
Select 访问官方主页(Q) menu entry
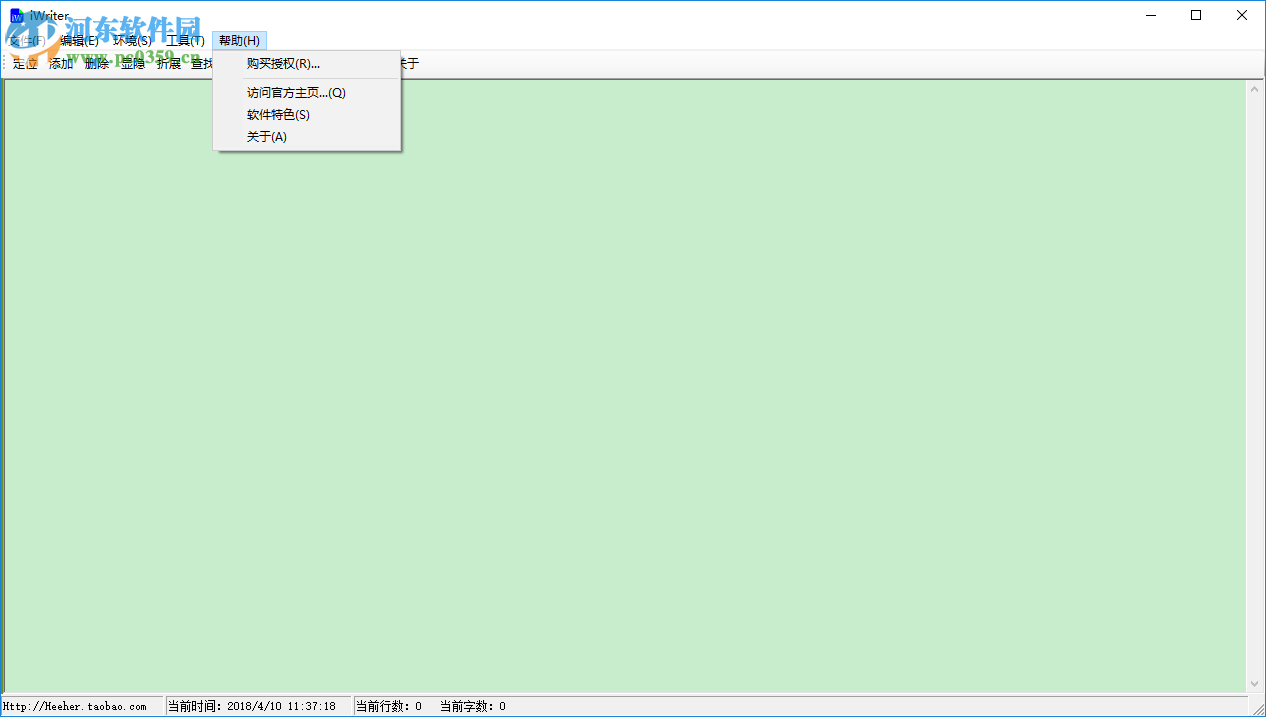point(297,92)
